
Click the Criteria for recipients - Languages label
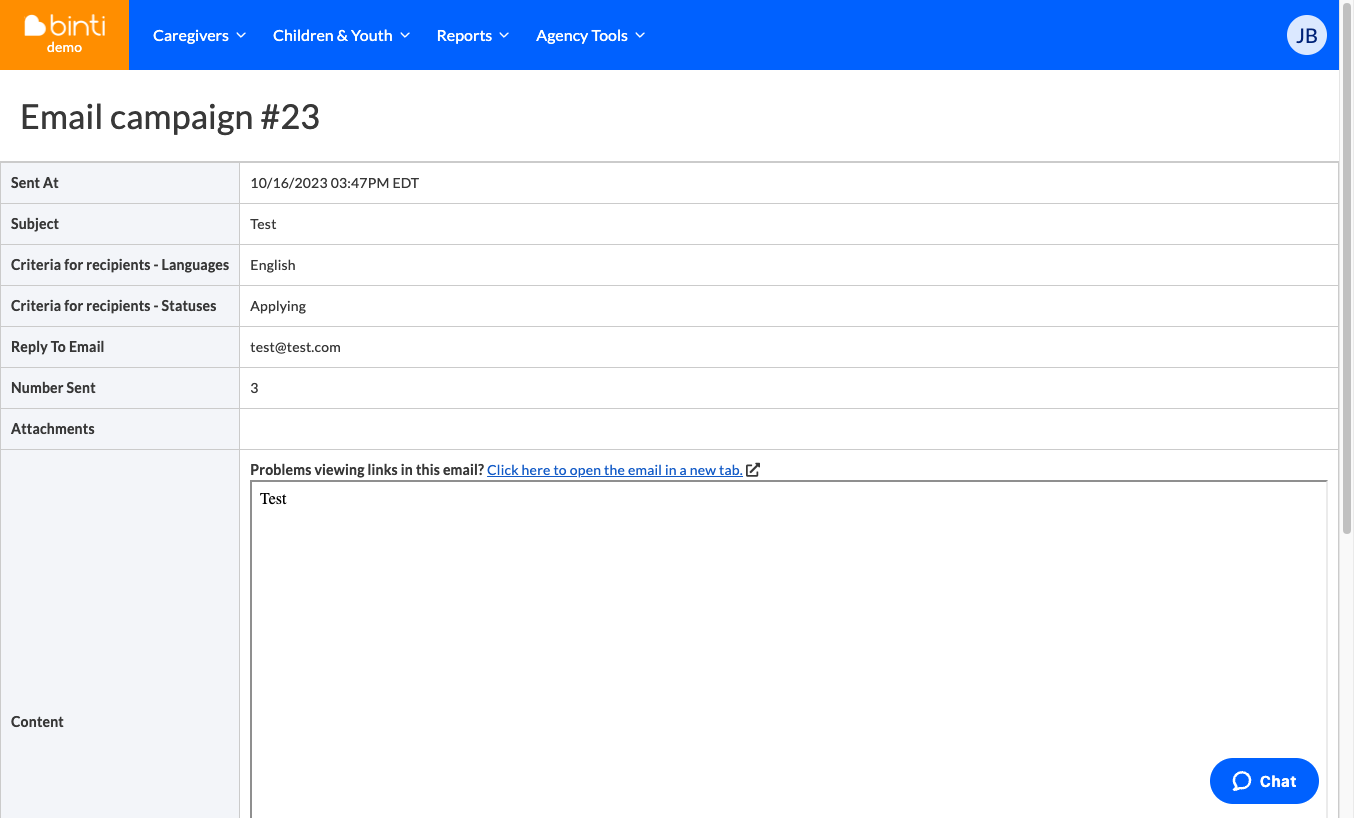(x=120, y=265)
